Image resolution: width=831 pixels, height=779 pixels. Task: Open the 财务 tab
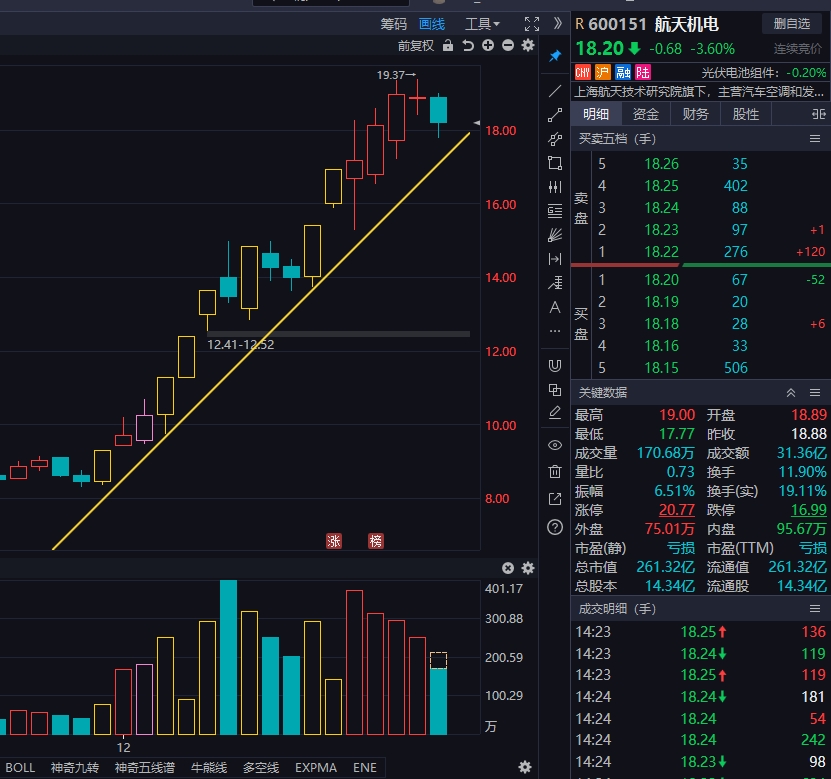pyautogui.click(x=695, y=114)
